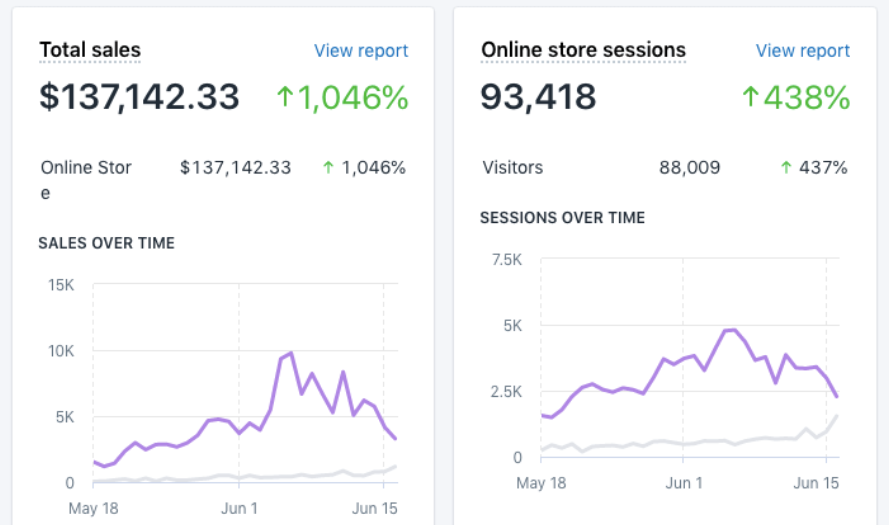Click Jun 15 label on sessions chart axis
Image resolution: width=889 pixels, height=525 pixels.
818,484
